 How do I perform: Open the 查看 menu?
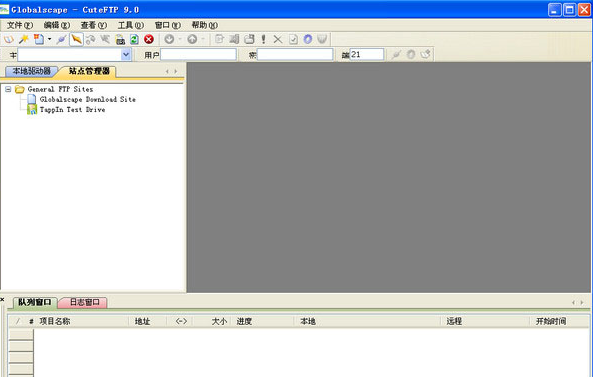(x=94, y=25)
